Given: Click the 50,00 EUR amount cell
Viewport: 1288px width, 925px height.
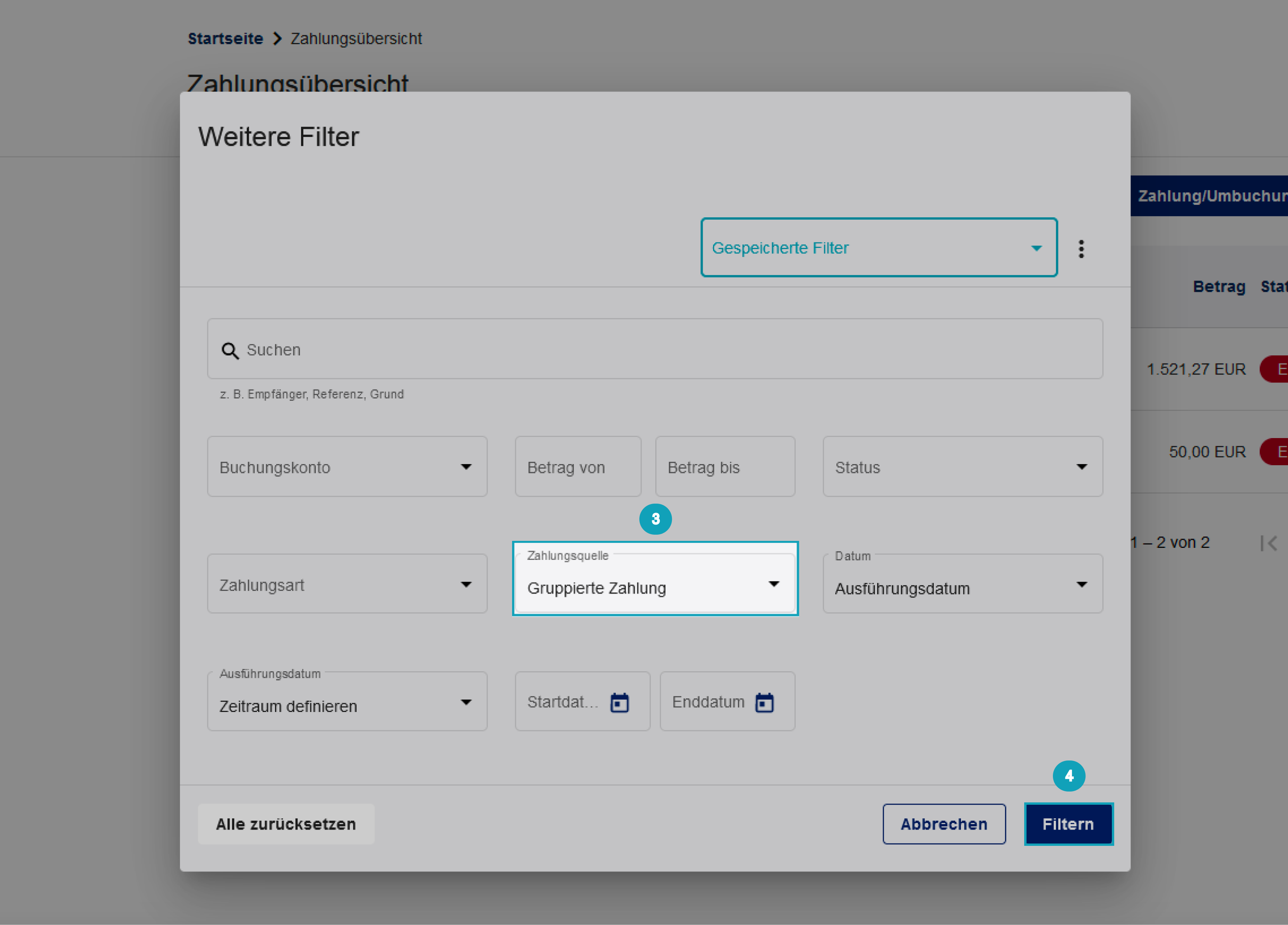Looking at the screenshot, I should [1207, 452].
